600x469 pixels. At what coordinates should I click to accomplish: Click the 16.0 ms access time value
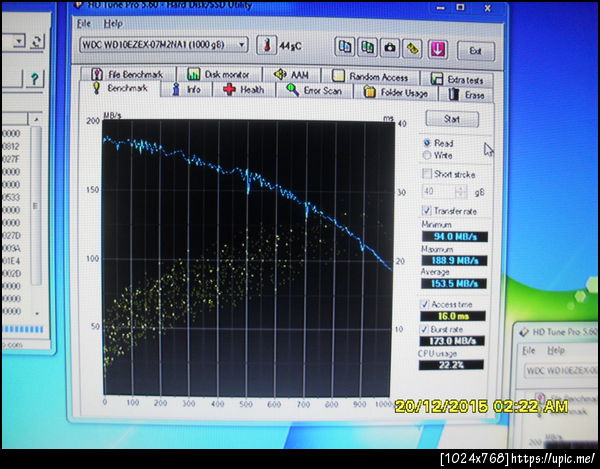(x=453, y=316)
